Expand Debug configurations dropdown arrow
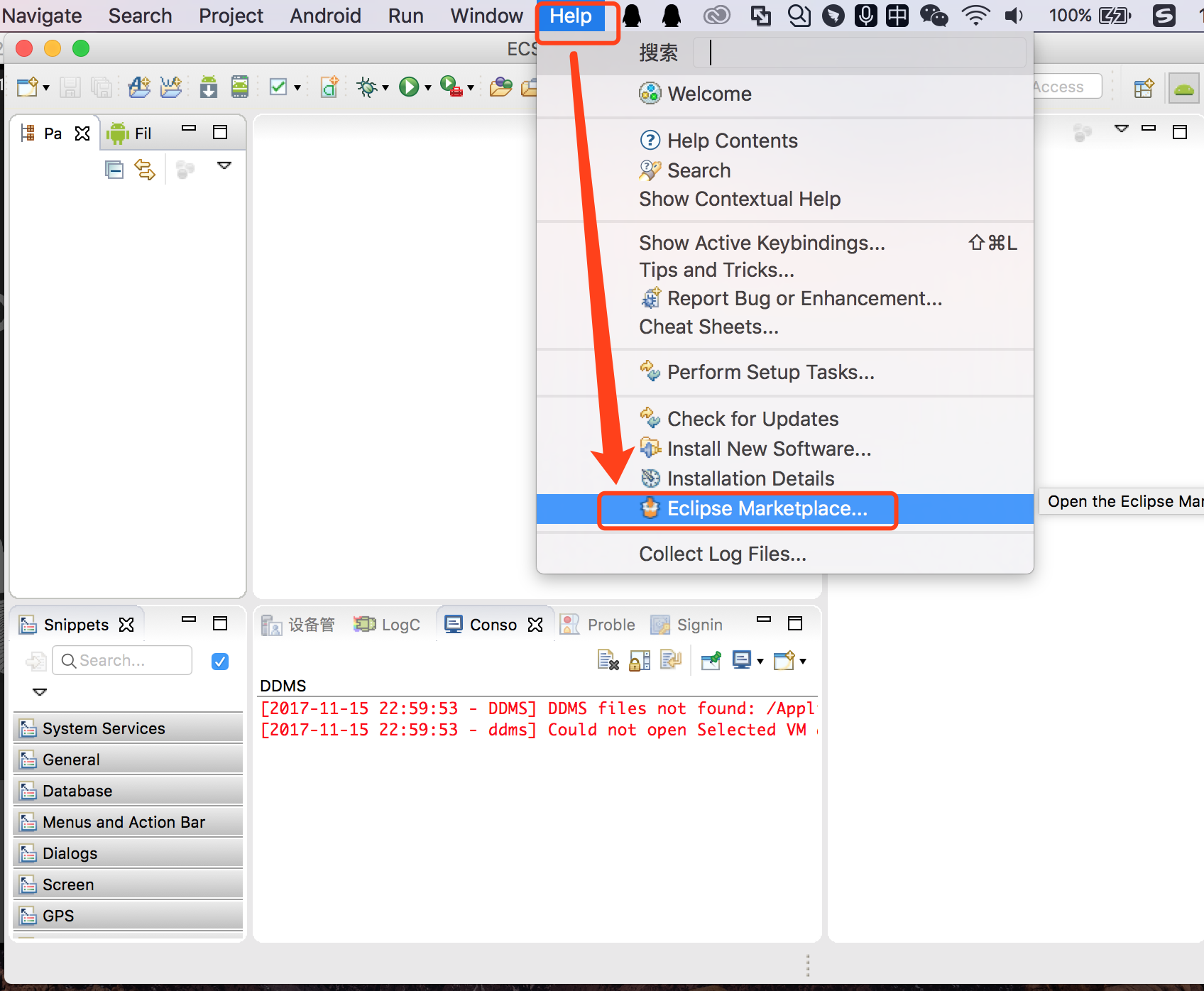Image resolution: width=1204 pixels, height=991 pixels. tap(385, 88)
